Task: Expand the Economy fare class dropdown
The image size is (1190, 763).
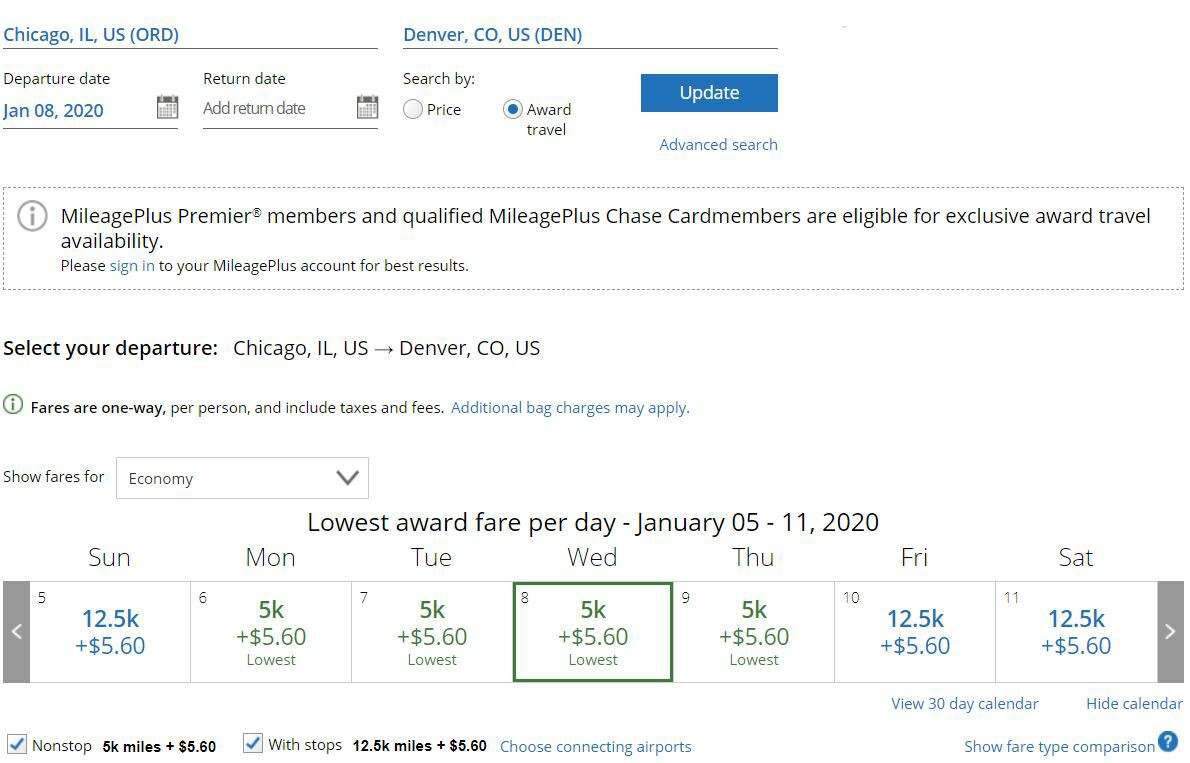Action: point(242,478)
